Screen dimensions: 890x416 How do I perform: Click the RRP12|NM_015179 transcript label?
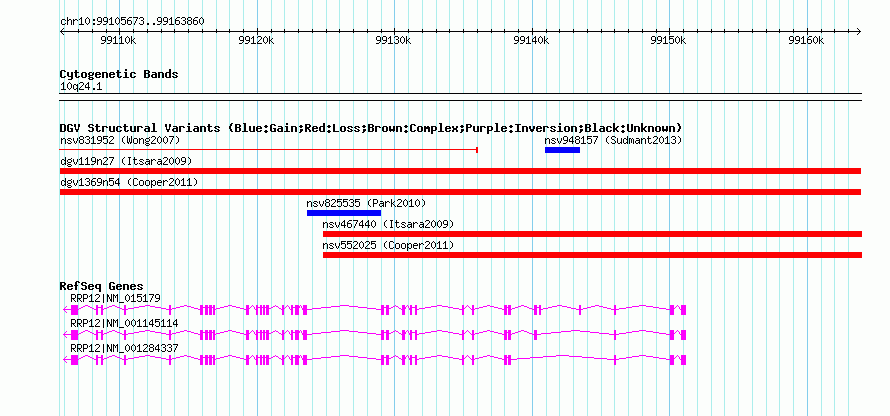[115, 298]
